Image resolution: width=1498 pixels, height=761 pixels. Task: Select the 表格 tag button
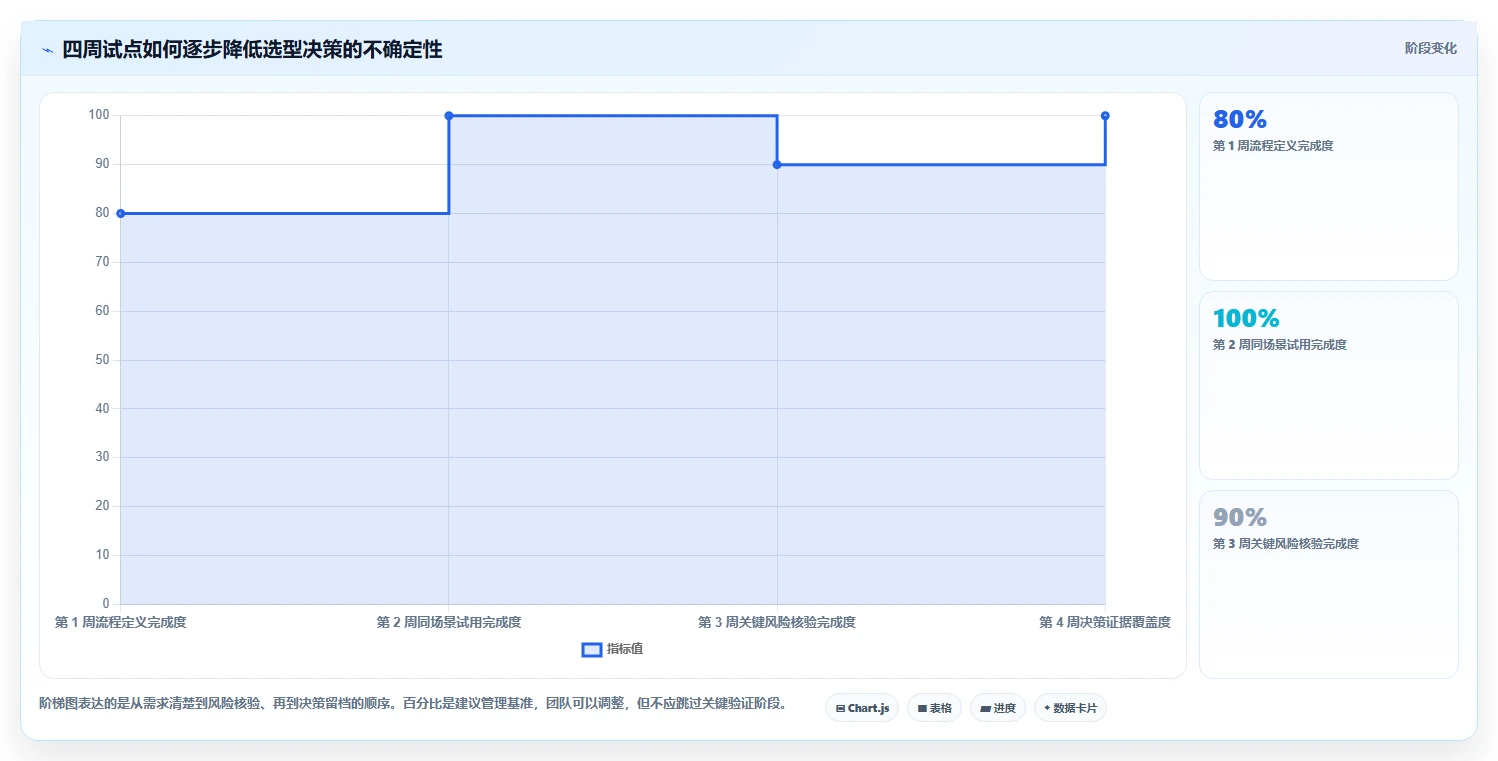click(x=934, y=708)
